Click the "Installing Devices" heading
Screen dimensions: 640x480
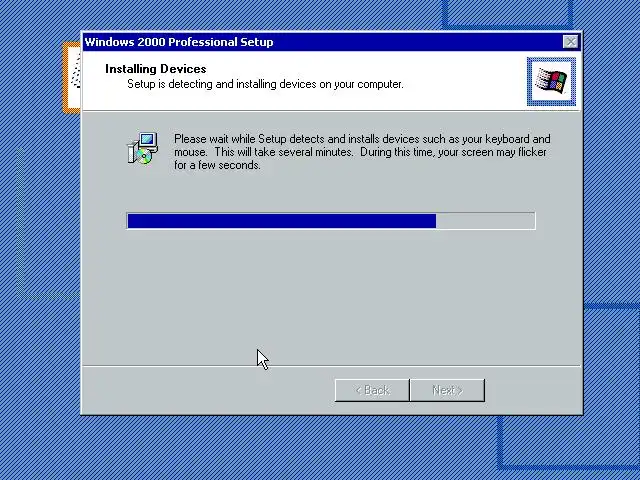156,69
